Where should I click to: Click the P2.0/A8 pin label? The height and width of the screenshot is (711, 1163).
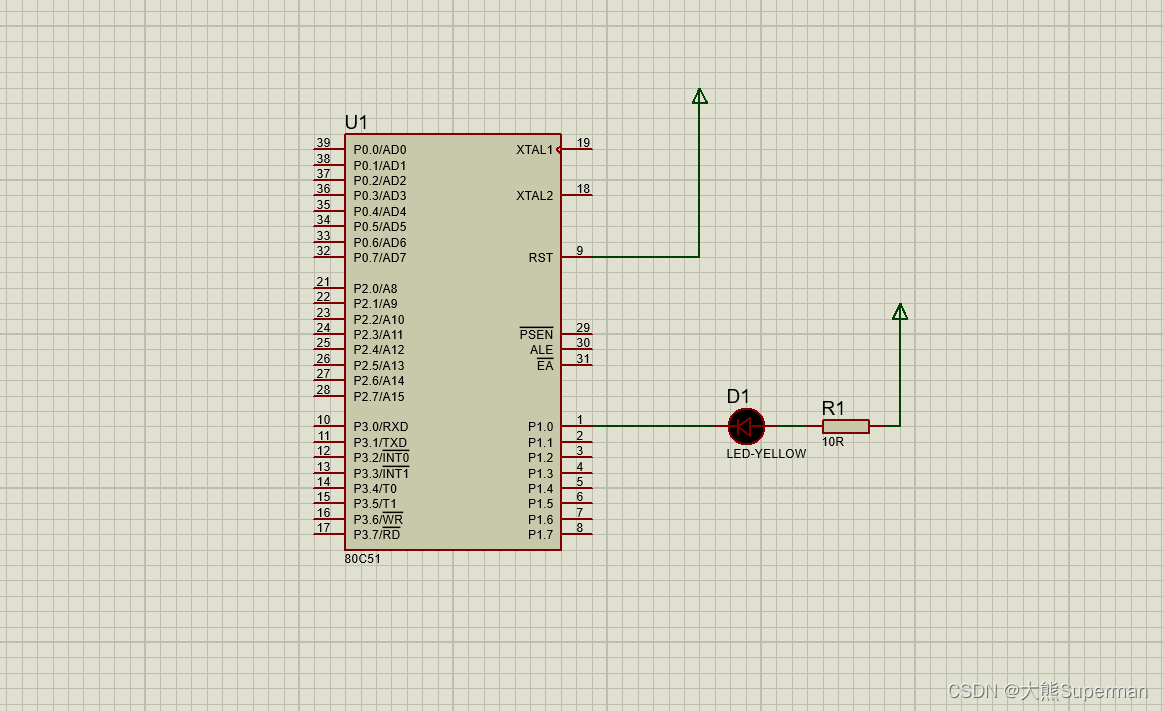pos(375,288)
